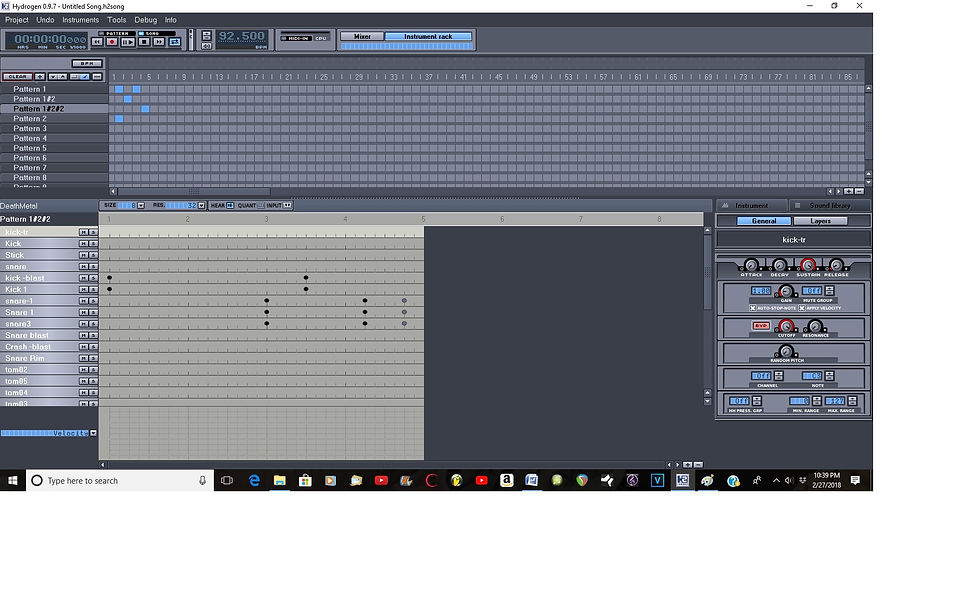The height and width of the screenshot is (607, 980).
Task: Click the CUTOFF knob
Action: [x=786, y=326]
